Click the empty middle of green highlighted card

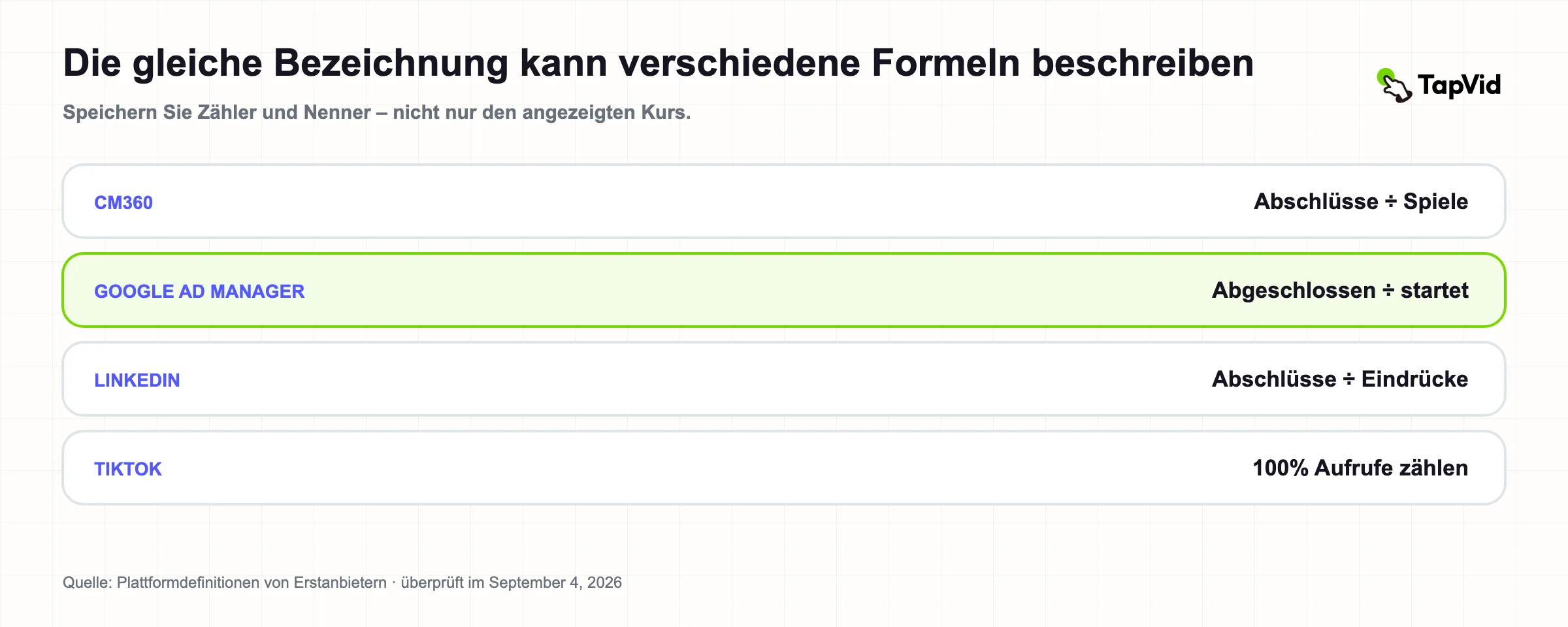click(x=758, y=290)
